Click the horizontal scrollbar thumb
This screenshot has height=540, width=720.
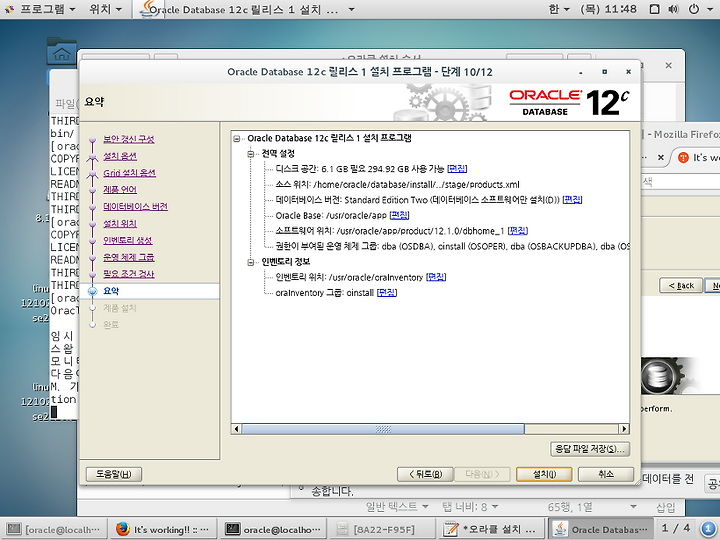point(383,429)
